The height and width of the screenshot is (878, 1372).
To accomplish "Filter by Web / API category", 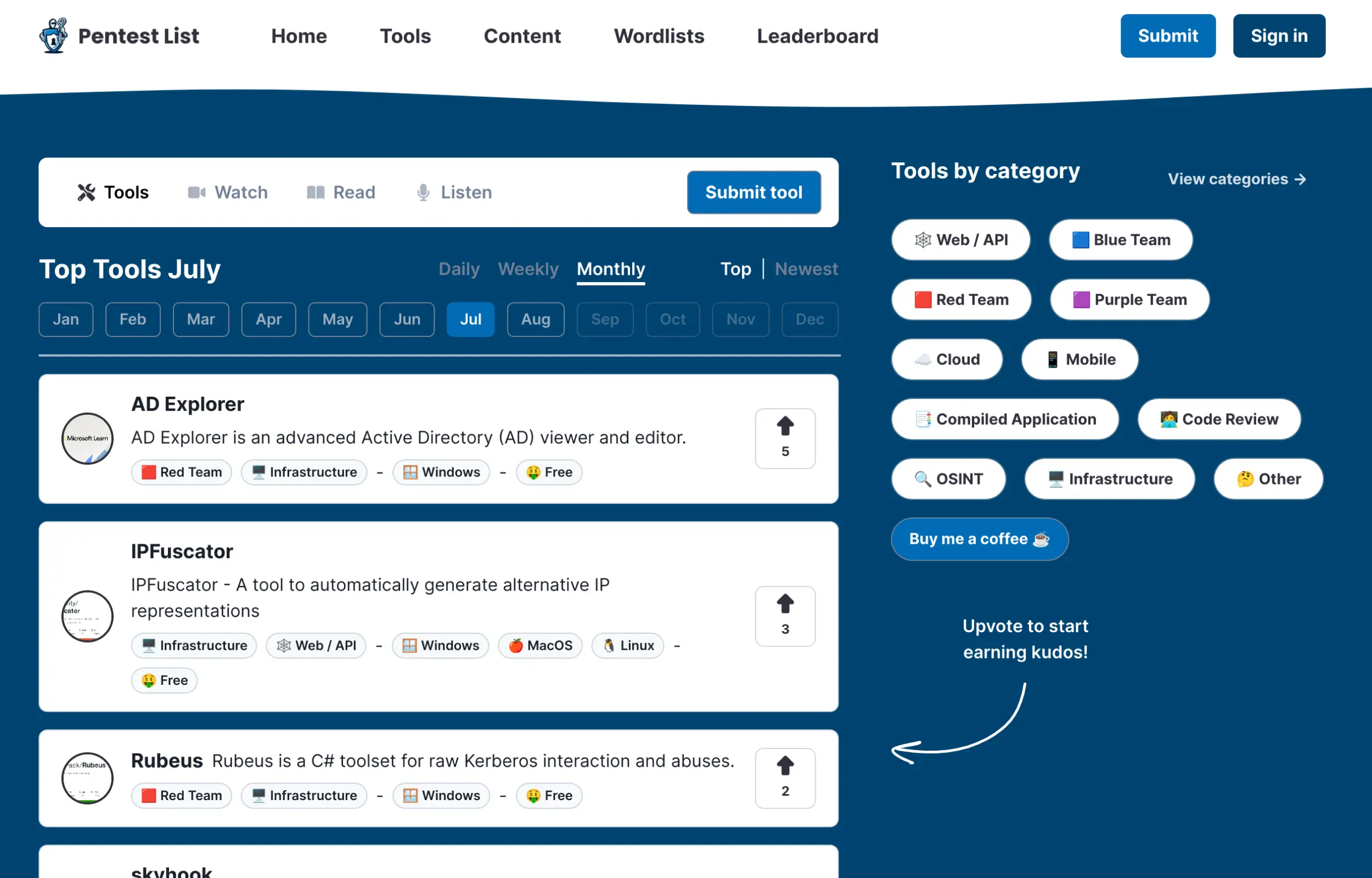I will click(x=960, y=240).
